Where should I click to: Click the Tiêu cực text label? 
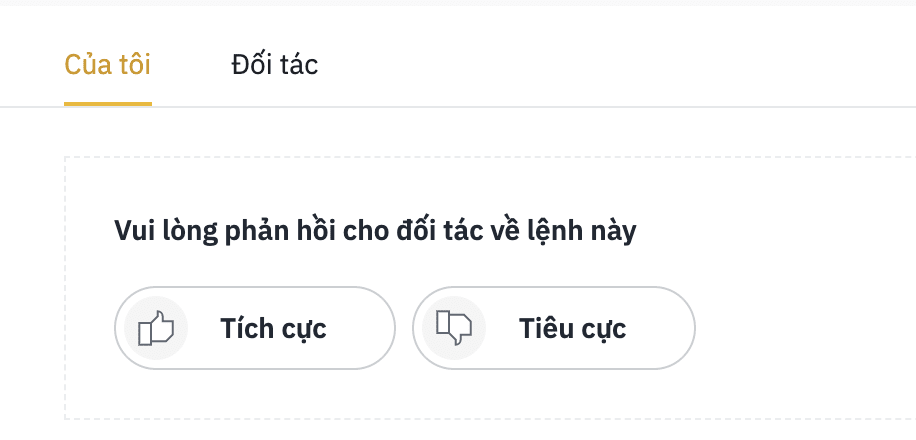click(572, 329)
